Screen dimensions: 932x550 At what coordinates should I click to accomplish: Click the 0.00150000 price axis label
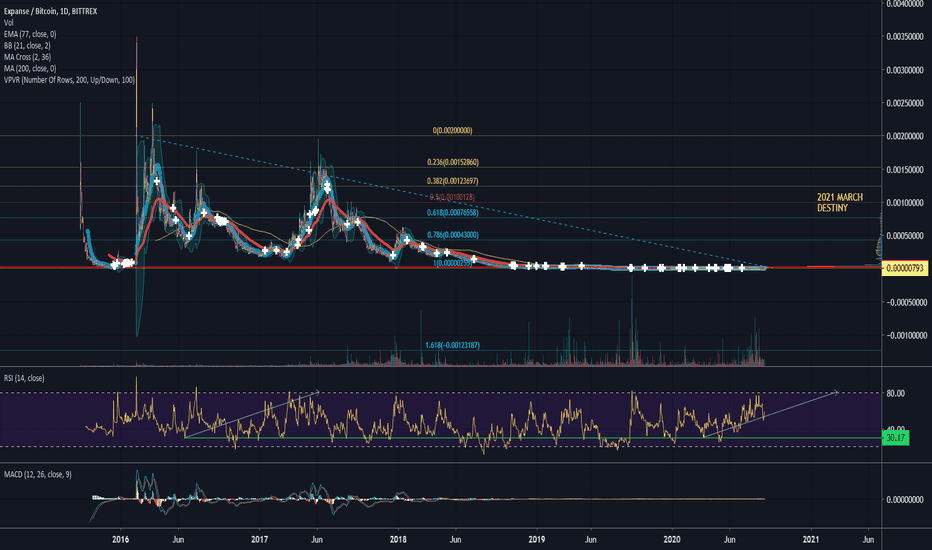click(905, 170)
